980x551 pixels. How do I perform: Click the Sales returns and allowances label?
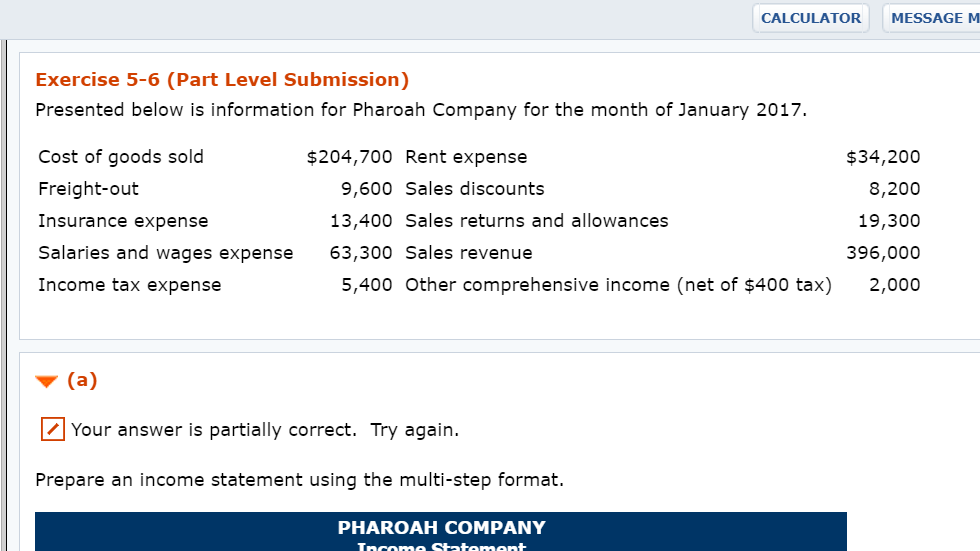tap(537, 221)
